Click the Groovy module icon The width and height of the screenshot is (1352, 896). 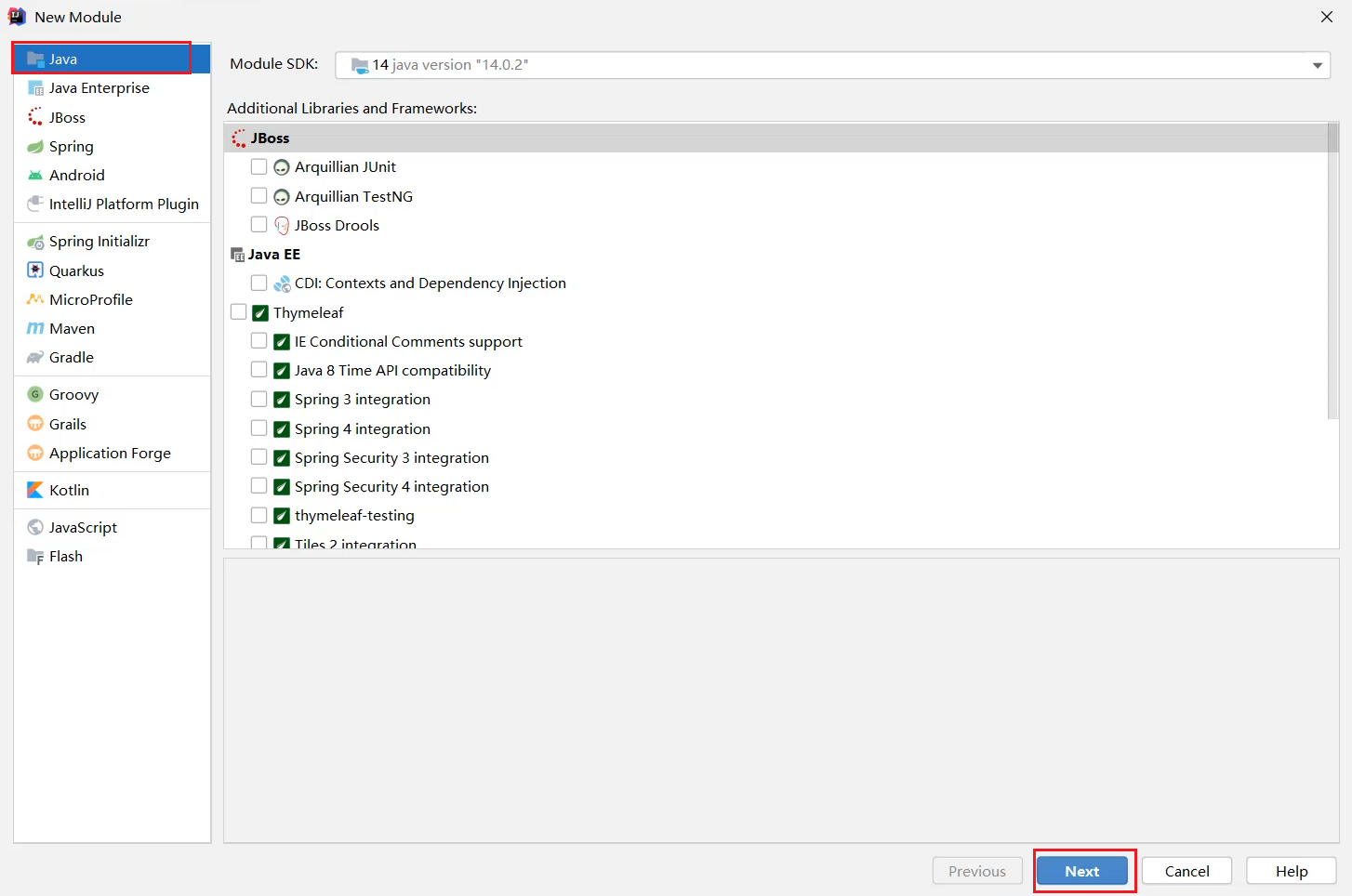(35, 395)
